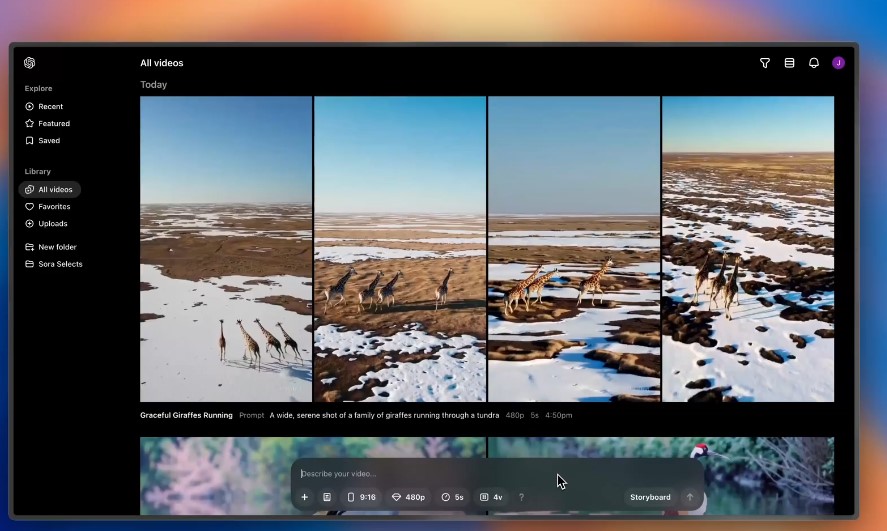Click the New folder plus-folder icon
This screenshot has width=887, height=531.
click(x=29, y=247)
